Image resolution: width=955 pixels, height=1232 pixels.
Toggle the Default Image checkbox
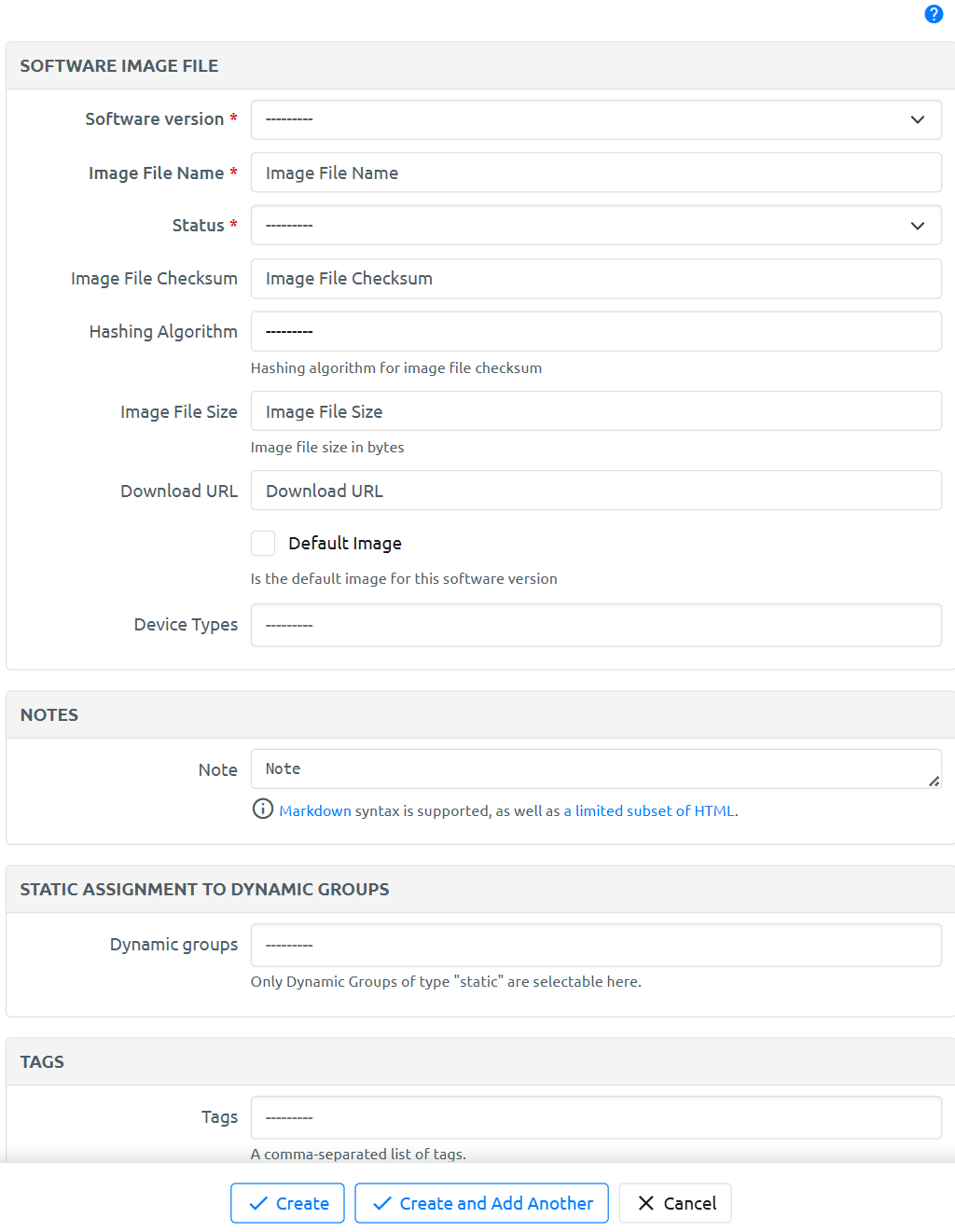coord(263,544)
